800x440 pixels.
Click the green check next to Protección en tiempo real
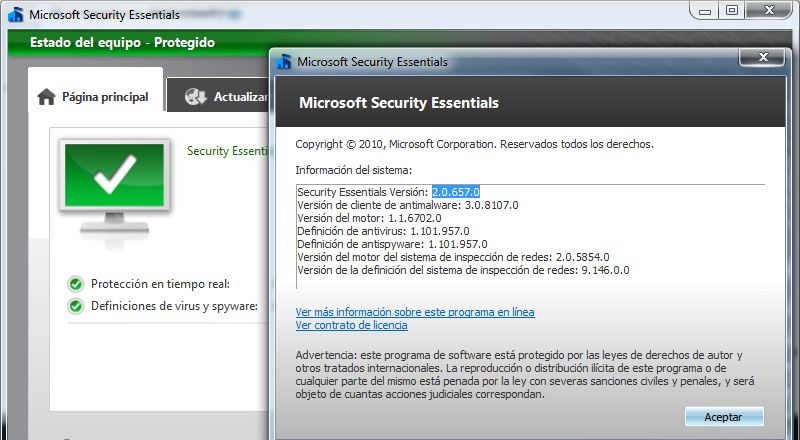[x=76, y=284]
